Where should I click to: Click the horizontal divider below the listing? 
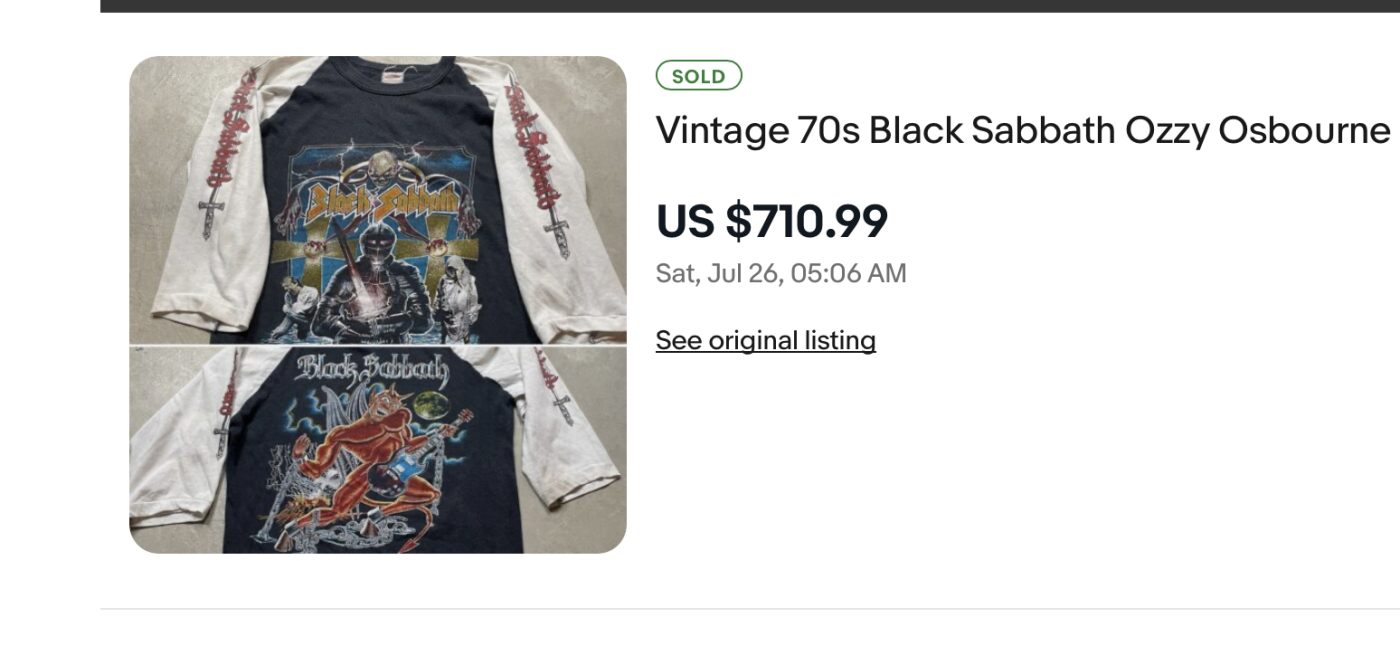[x=750, y=608]
